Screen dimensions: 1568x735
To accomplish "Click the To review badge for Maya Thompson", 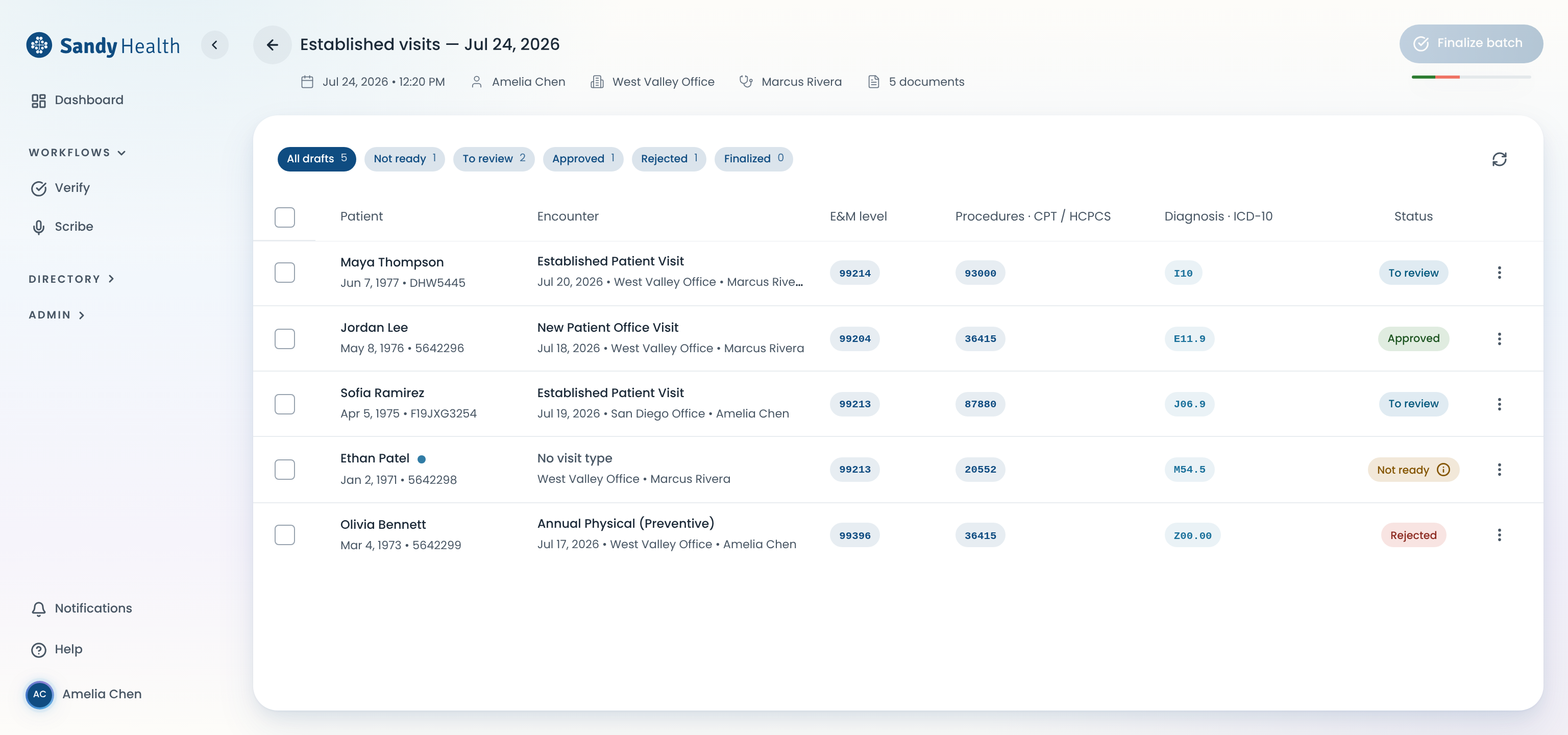I will tap(1413, 273).
